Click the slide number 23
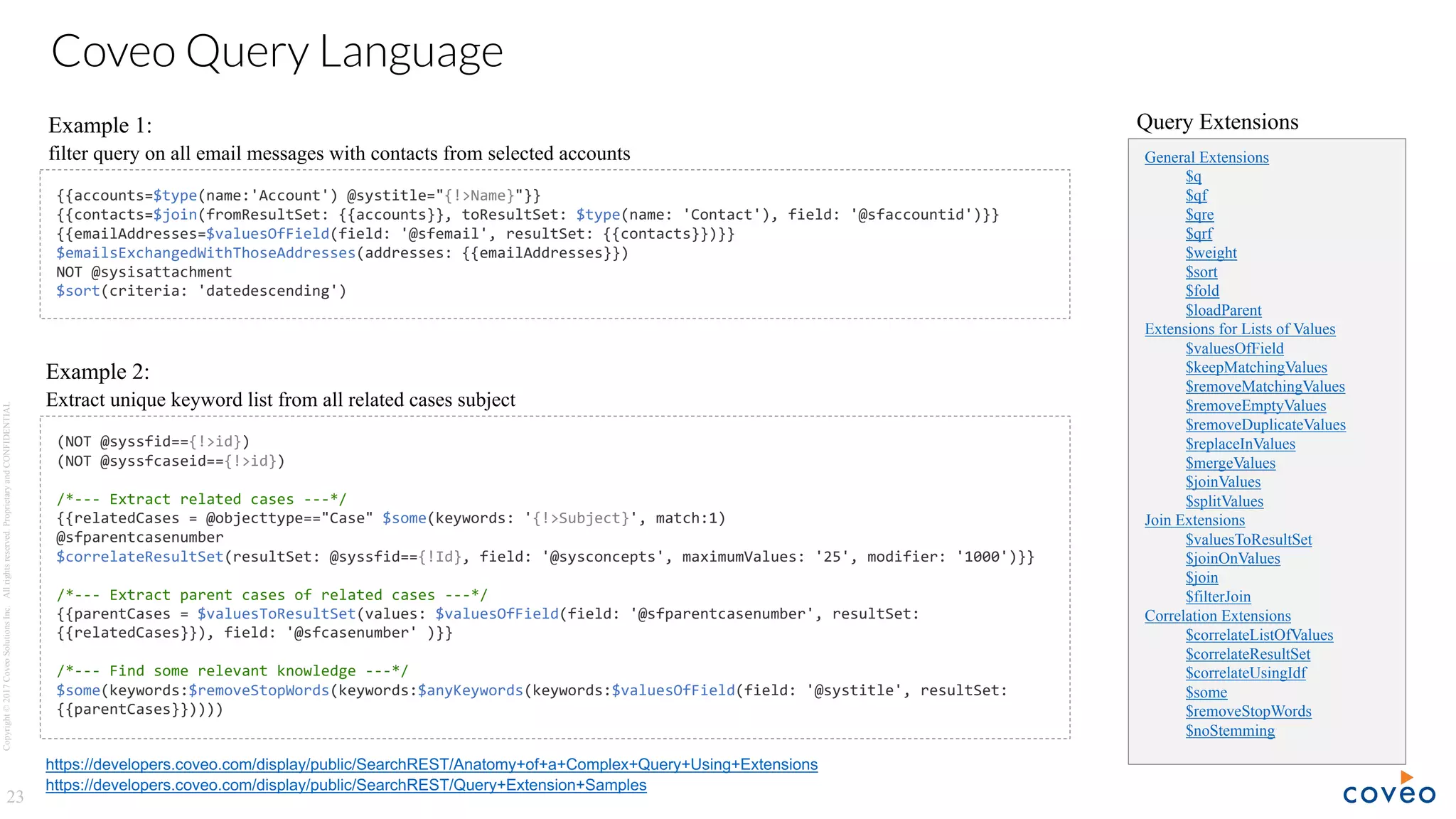Viewport: 1456px width, 819px height. point(15,797)
